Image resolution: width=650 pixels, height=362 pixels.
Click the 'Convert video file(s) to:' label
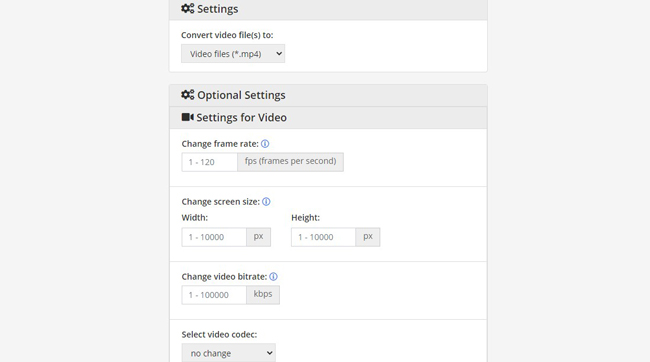[227, 35]
